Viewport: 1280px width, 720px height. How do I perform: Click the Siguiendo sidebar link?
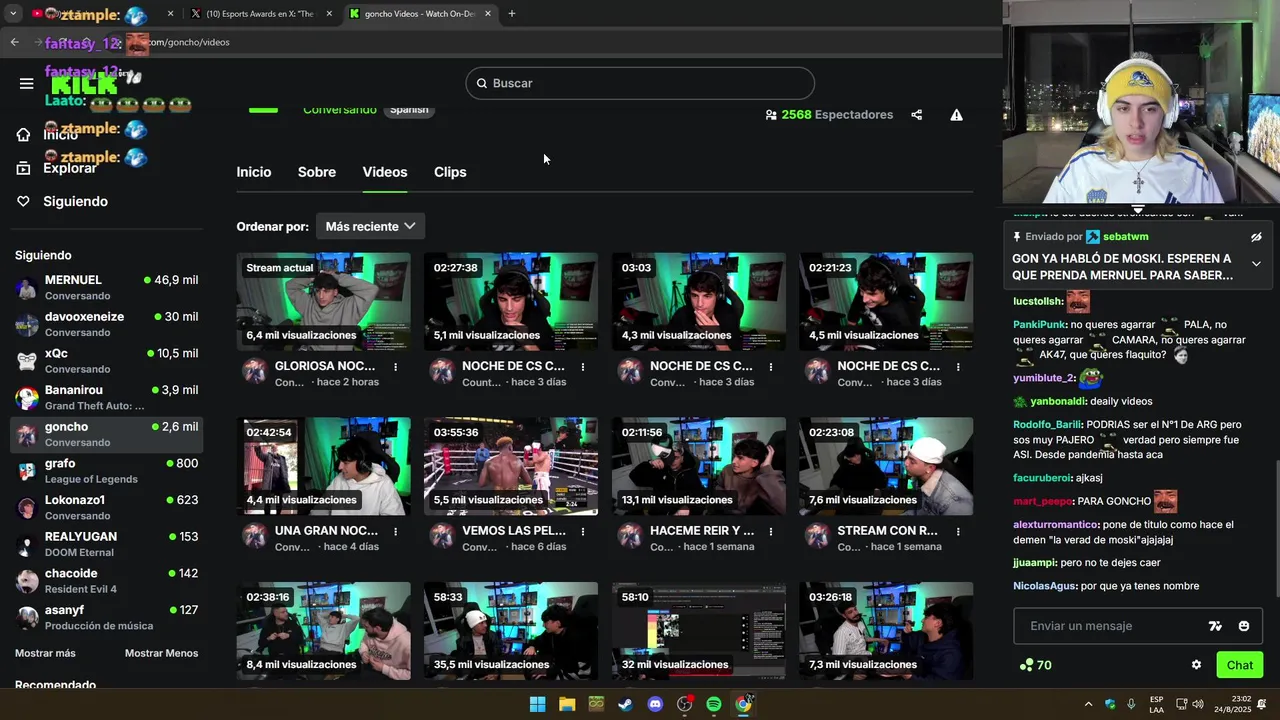click(75, 201)
